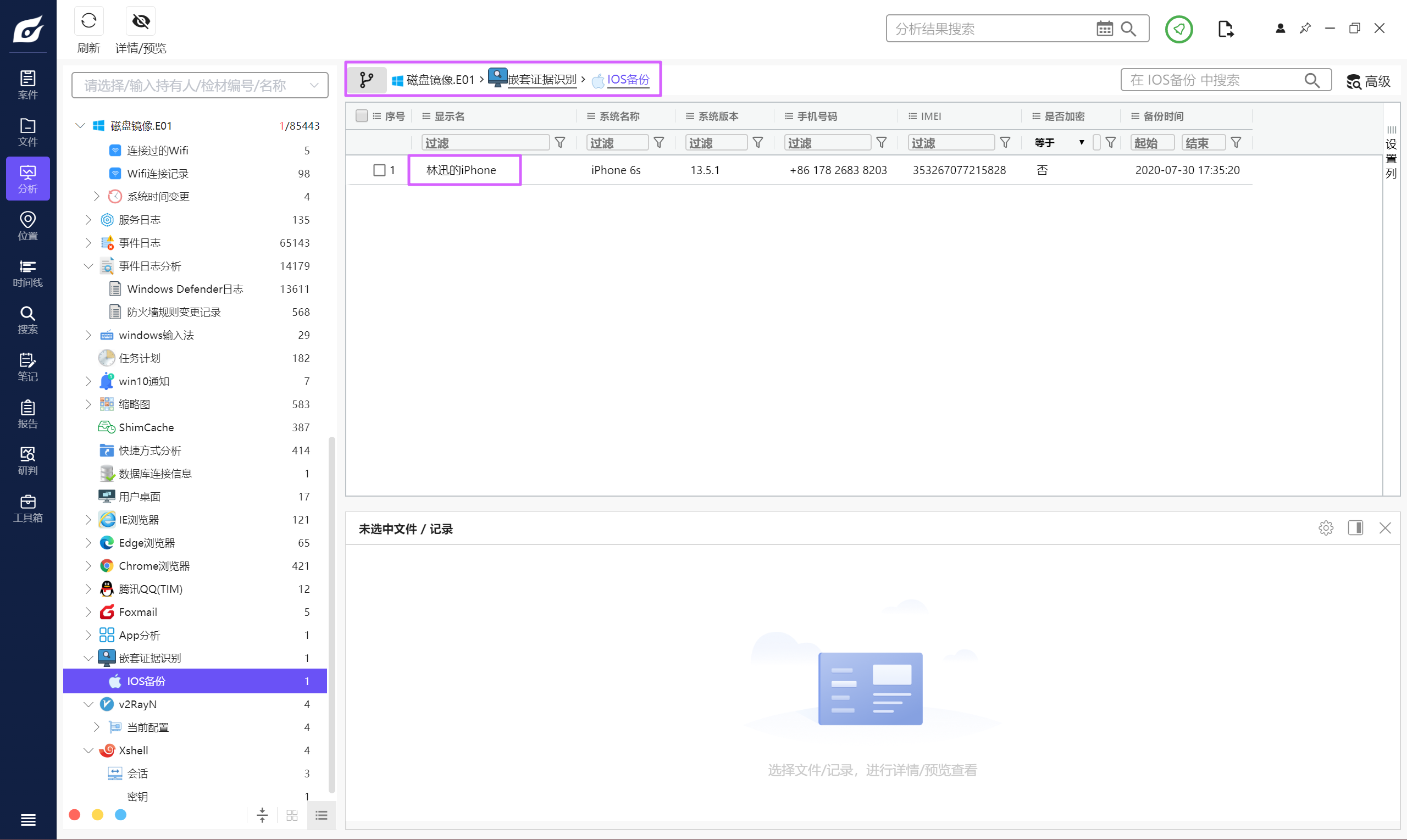Open the 文件 sidebar section
The image size is (1407, 840).
pos(27,132)
